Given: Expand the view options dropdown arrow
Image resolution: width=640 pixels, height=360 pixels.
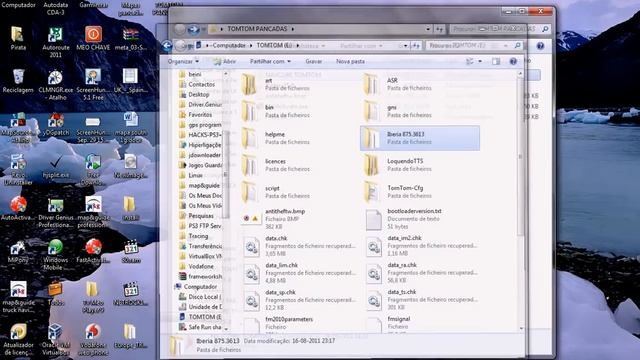Looking at the screenshot, I should click(480, 62).
